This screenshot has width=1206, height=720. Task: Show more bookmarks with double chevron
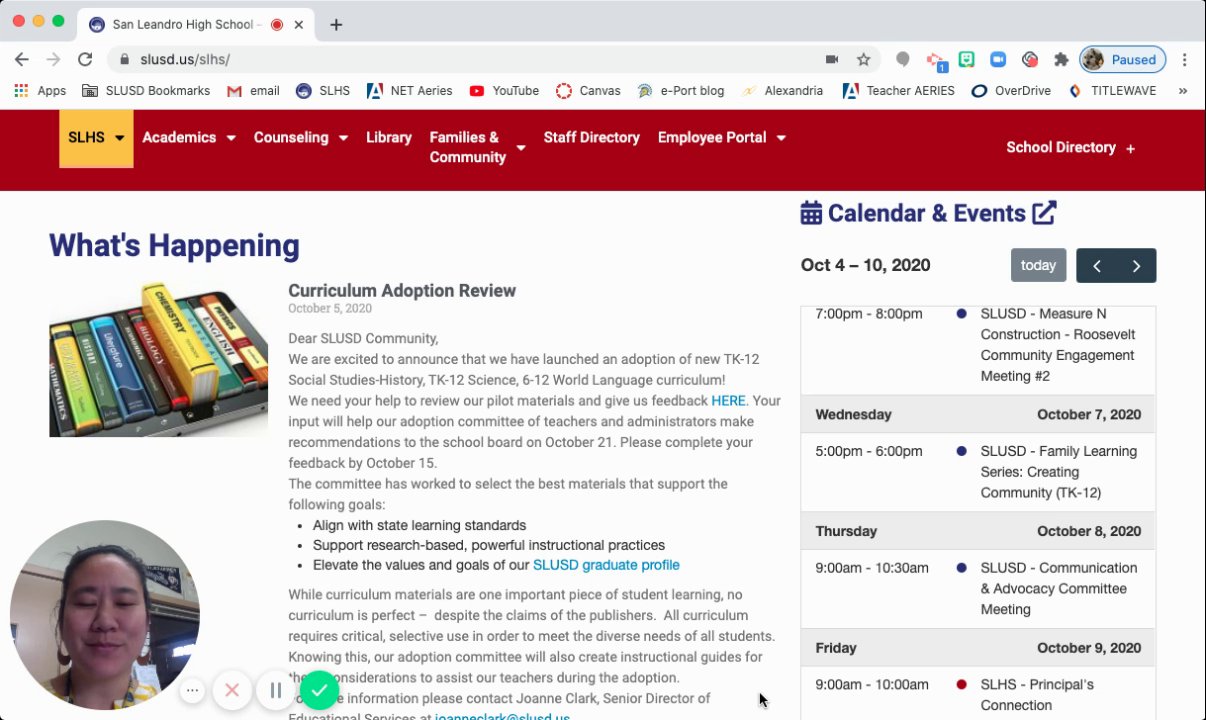tap(1183, 91)
